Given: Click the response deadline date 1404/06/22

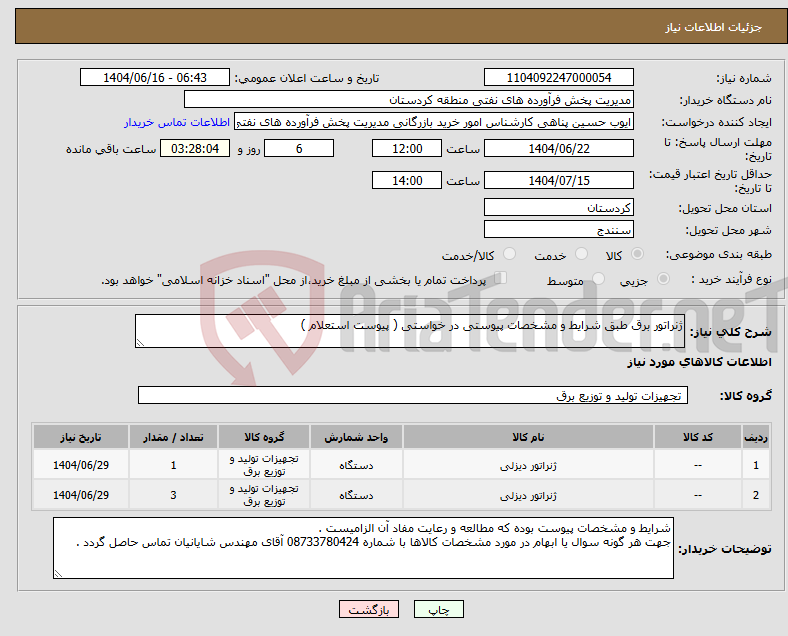Looking at the screenshot, I should [x=558, y=149].
